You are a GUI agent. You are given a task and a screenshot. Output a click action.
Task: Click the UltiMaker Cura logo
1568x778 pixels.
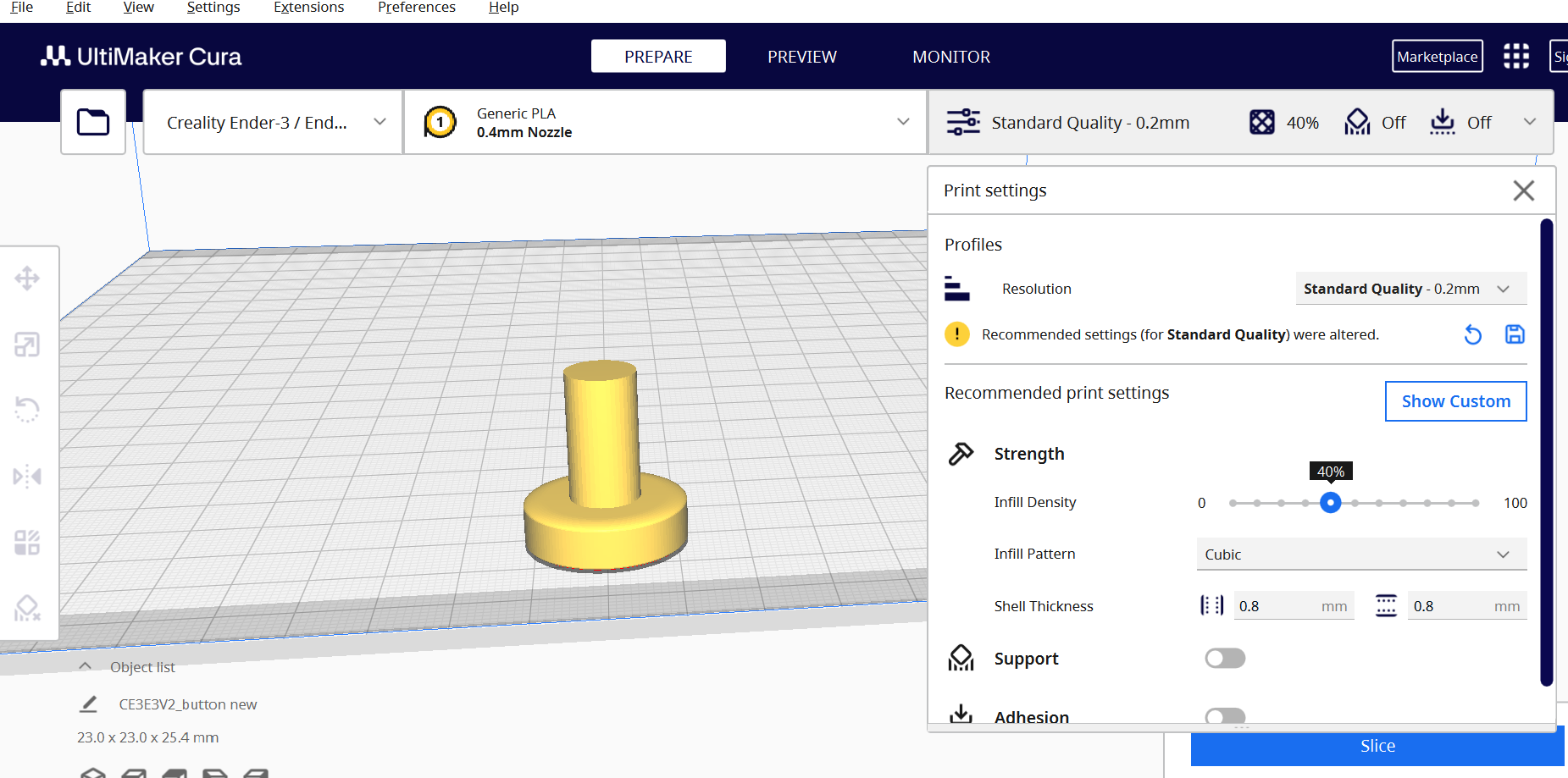click(141, 57)
